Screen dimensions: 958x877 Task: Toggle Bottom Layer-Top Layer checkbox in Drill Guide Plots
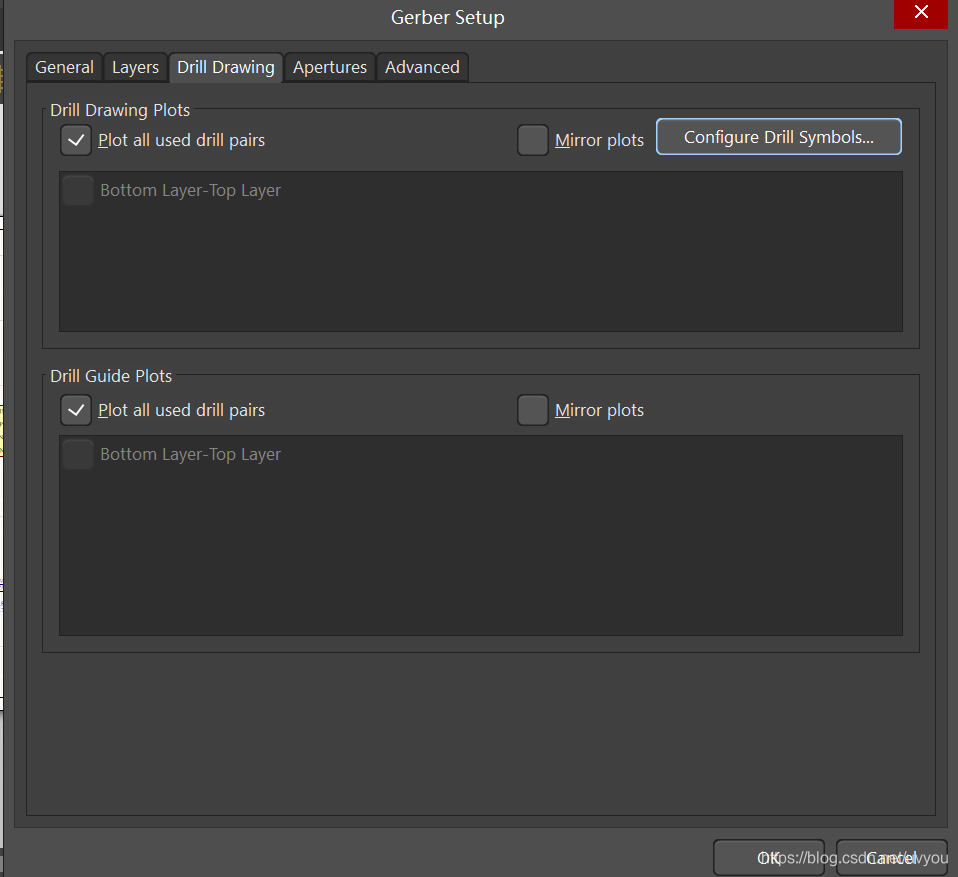tap(78, 454)
